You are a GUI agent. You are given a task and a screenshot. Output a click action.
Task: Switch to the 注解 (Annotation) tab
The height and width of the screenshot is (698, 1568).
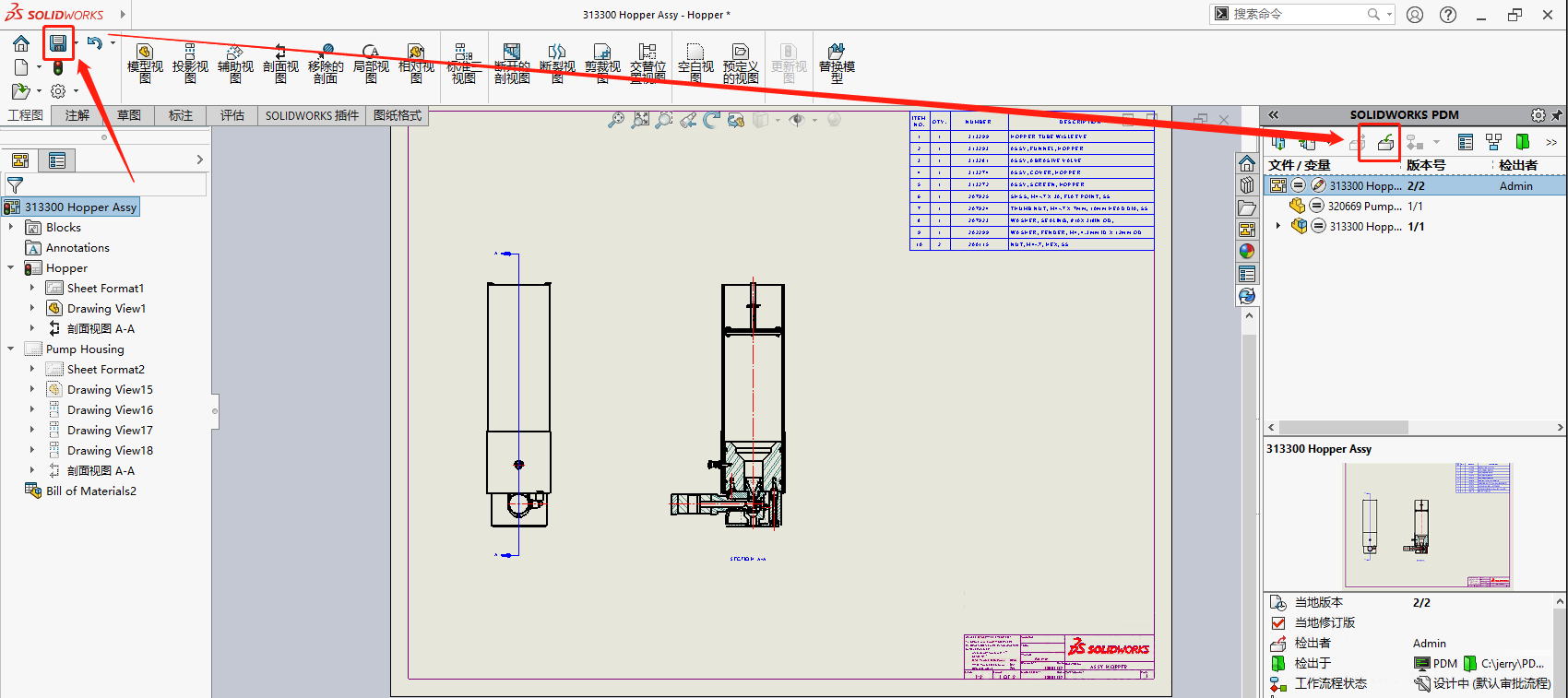click(77, 115)
